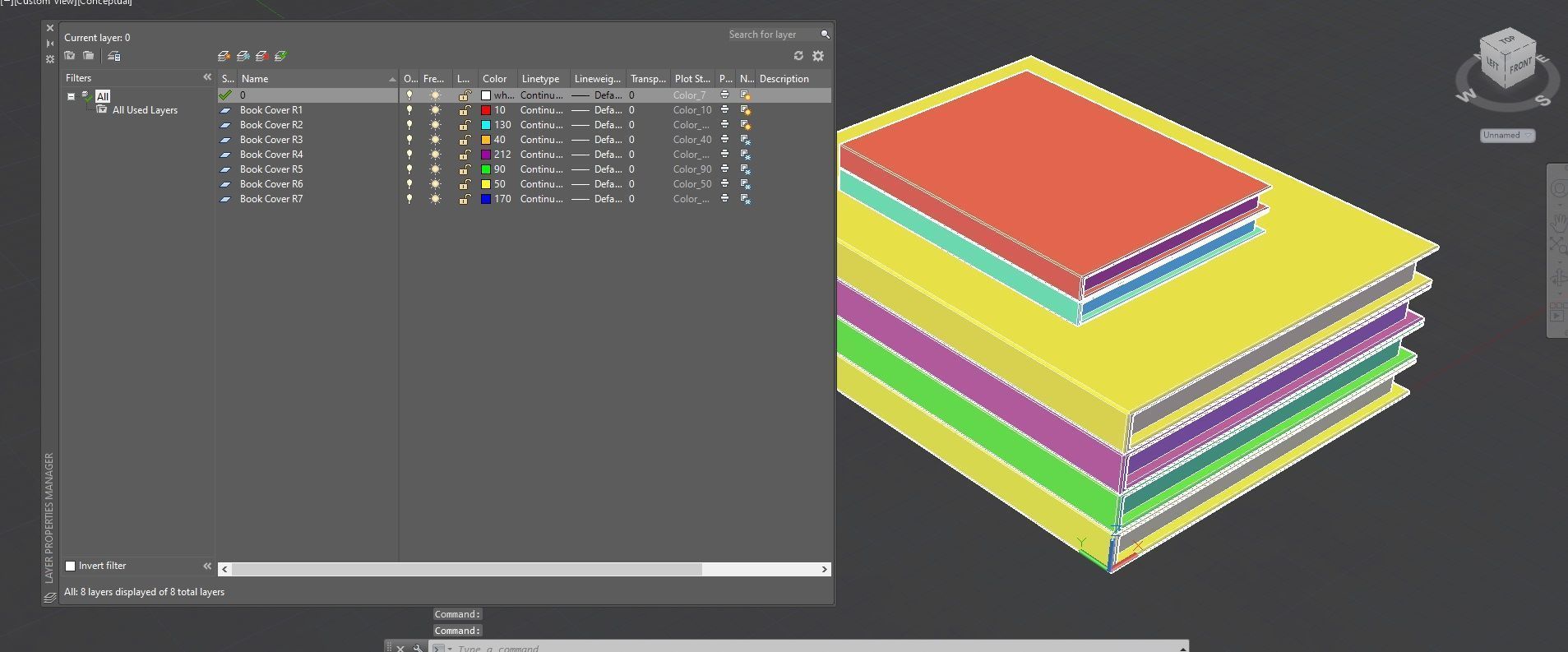Lock layer 0 with padlock icon
The width and height of the screenshot is (1568, 652).
pos(465,95)
